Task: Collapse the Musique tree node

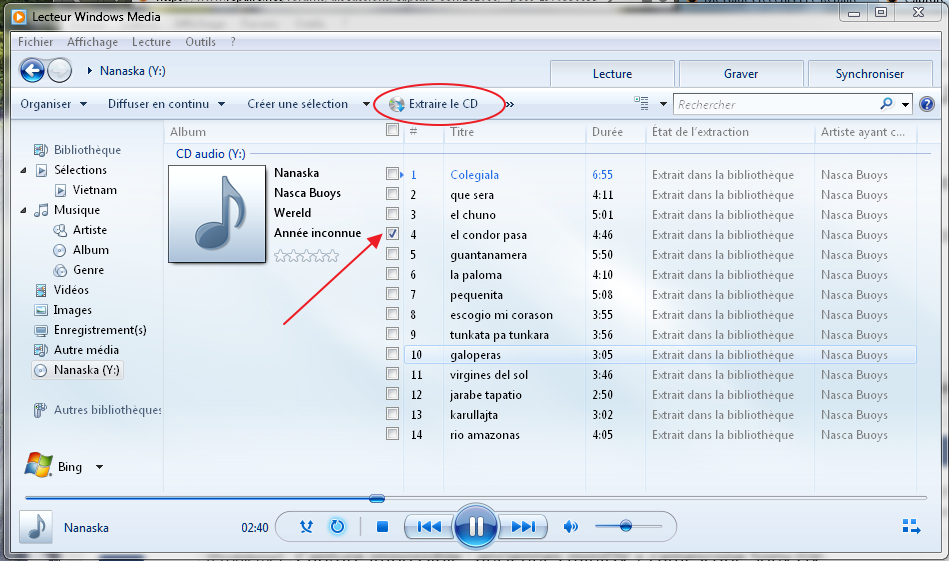Action: tap(23, 210)
